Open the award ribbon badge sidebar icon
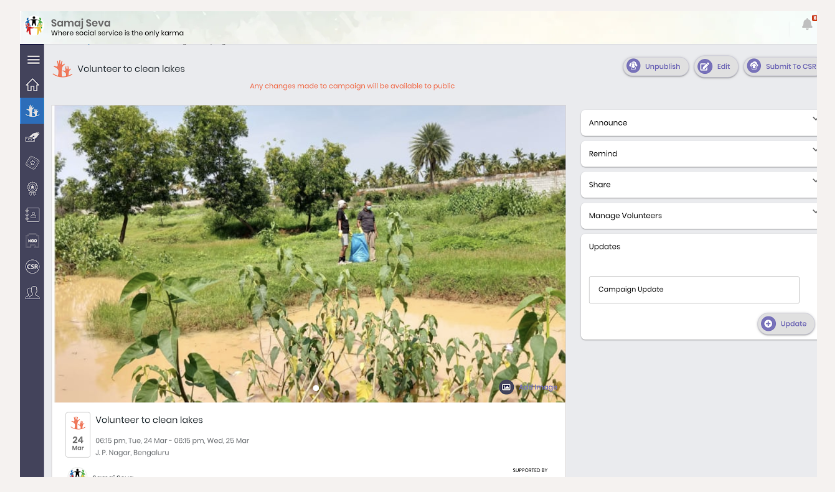Screen dimensions: 835x492 [32, 188]
